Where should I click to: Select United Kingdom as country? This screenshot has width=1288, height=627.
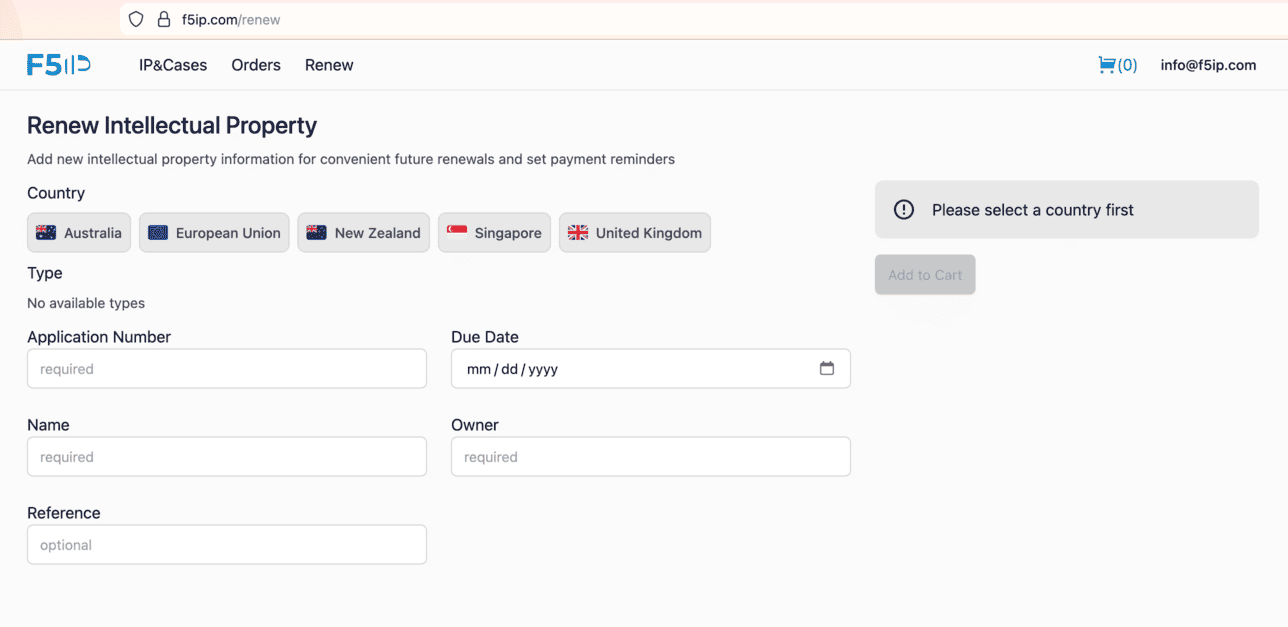pyautogui.click(x=634, y=233)
